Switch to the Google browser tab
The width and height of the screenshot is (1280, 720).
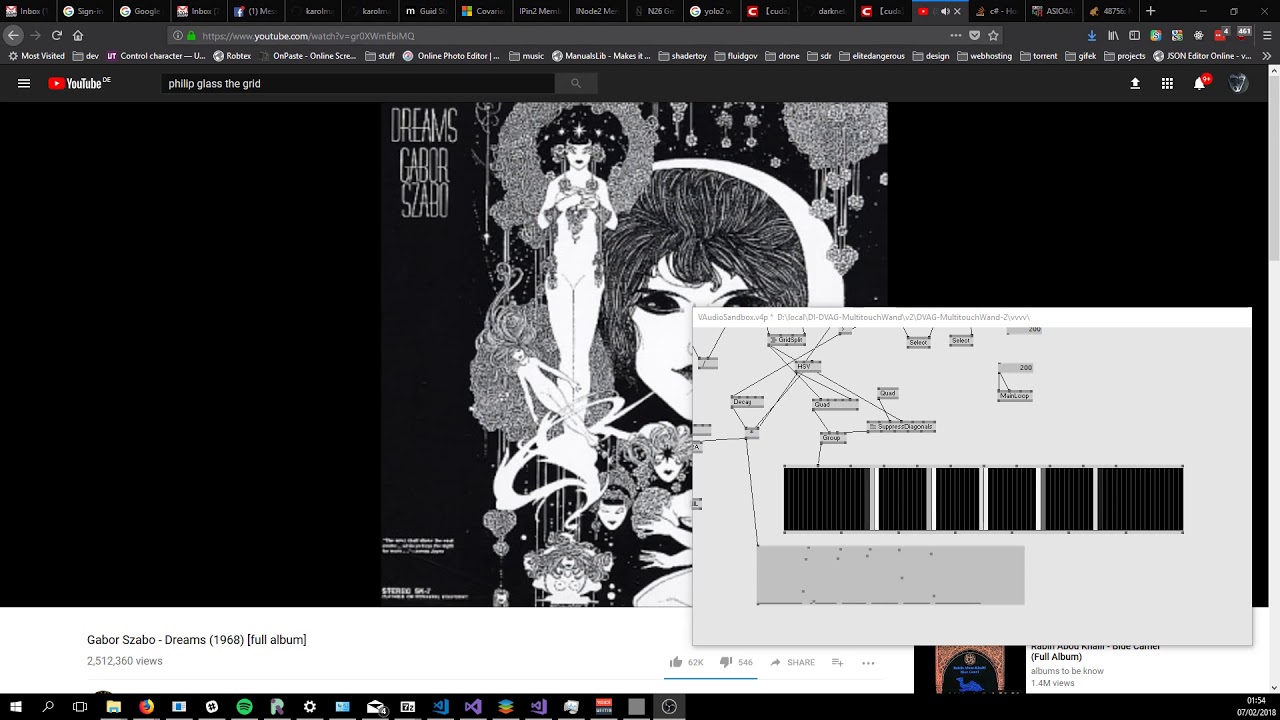coord(140,11)
